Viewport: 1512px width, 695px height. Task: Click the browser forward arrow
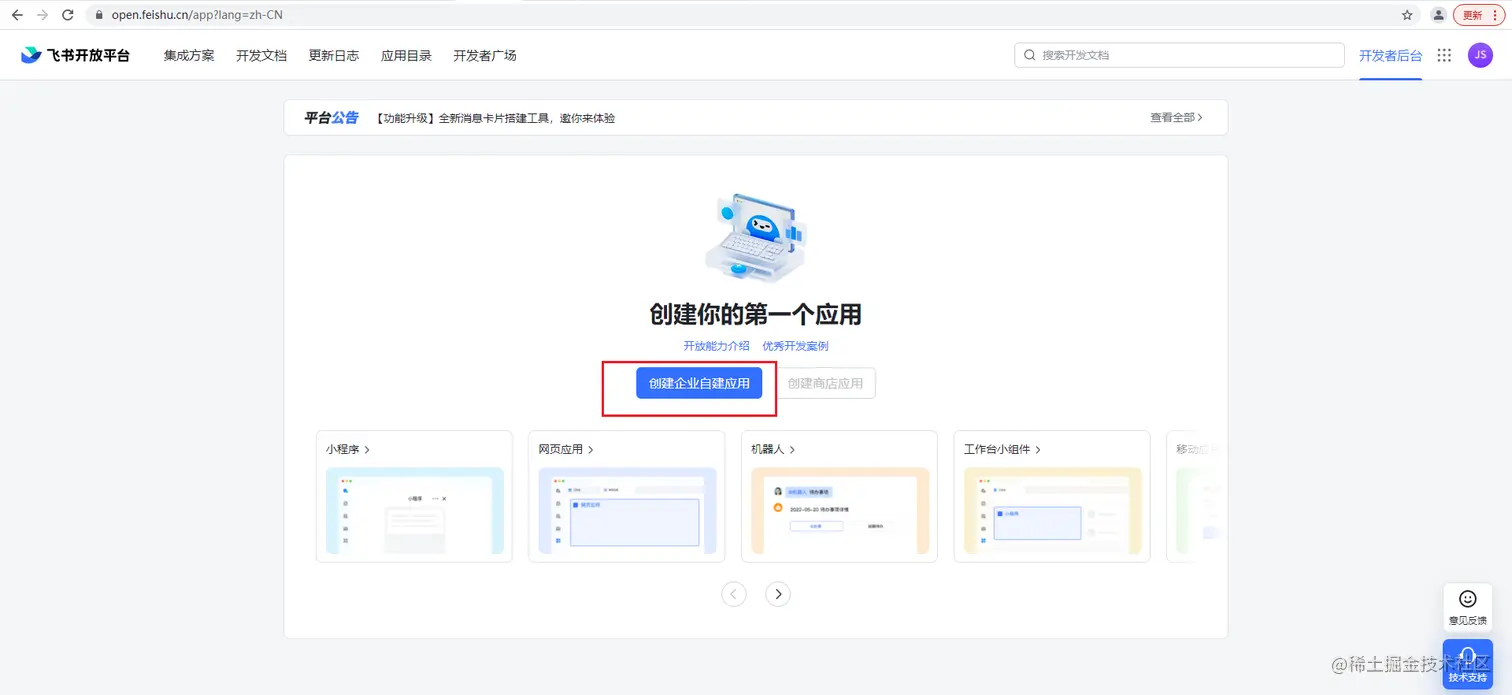coord(42,15)
